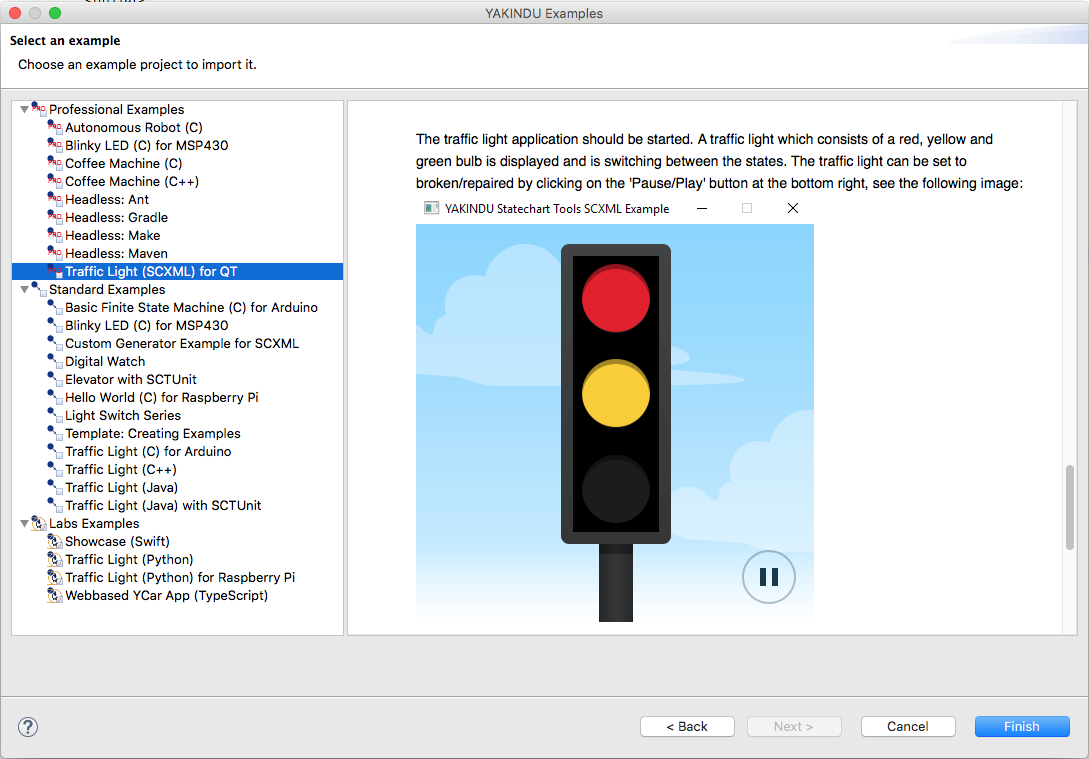1089x759 pixels.
Task: Click the Labs Examples category icon
Action: click(38, 523)
